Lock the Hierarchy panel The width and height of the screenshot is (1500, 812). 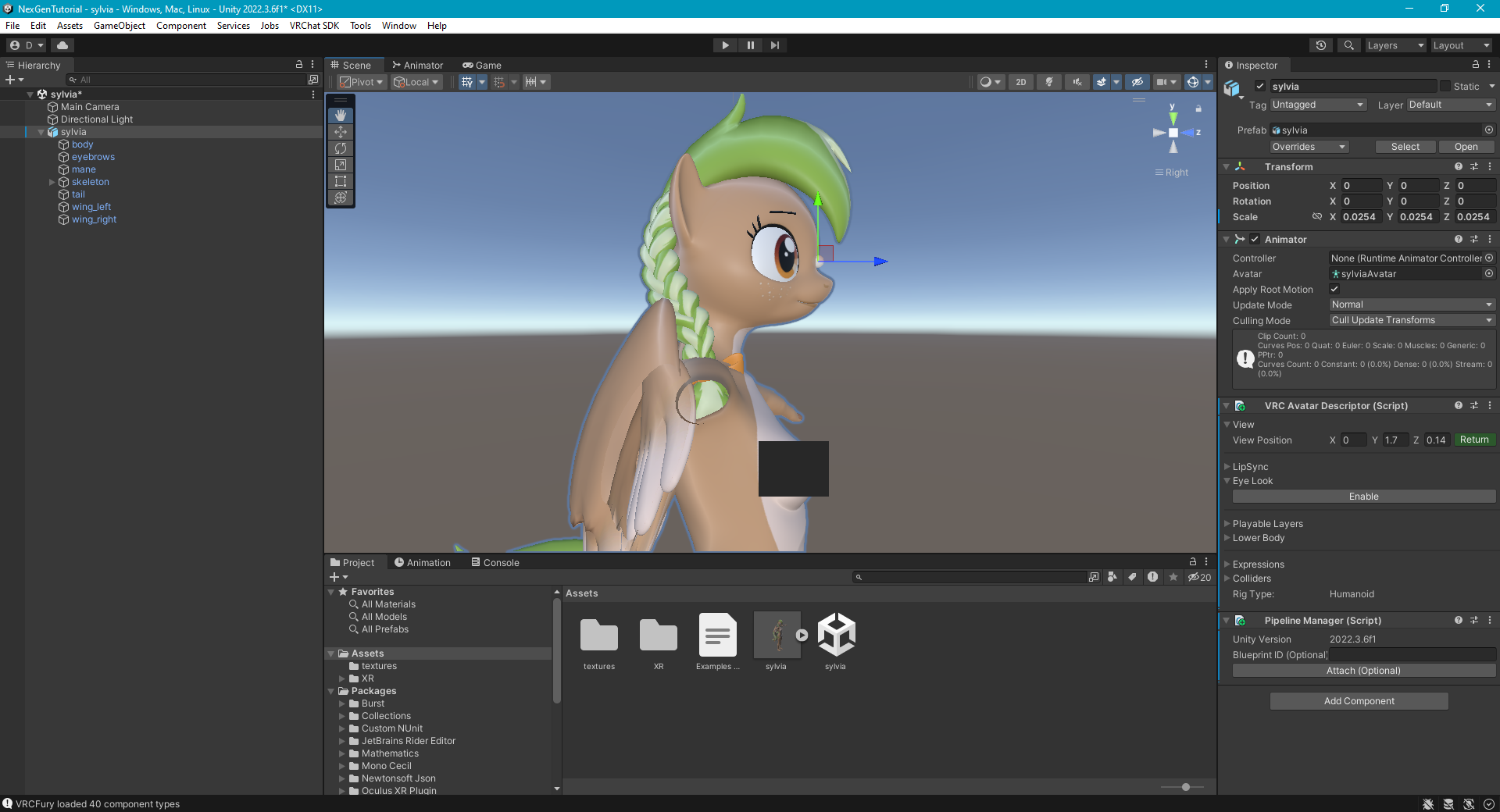point(298,65)
